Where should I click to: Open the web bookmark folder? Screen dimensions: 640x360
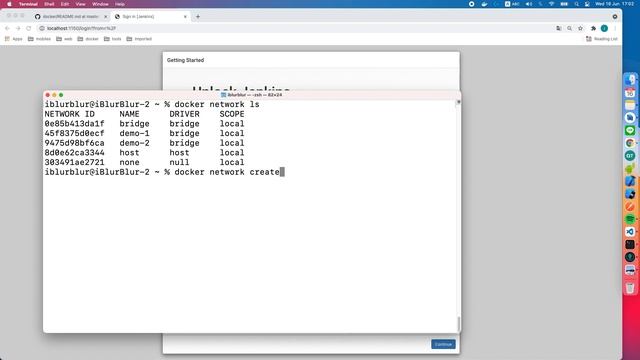pyautogui.click(x=64, y=39)
